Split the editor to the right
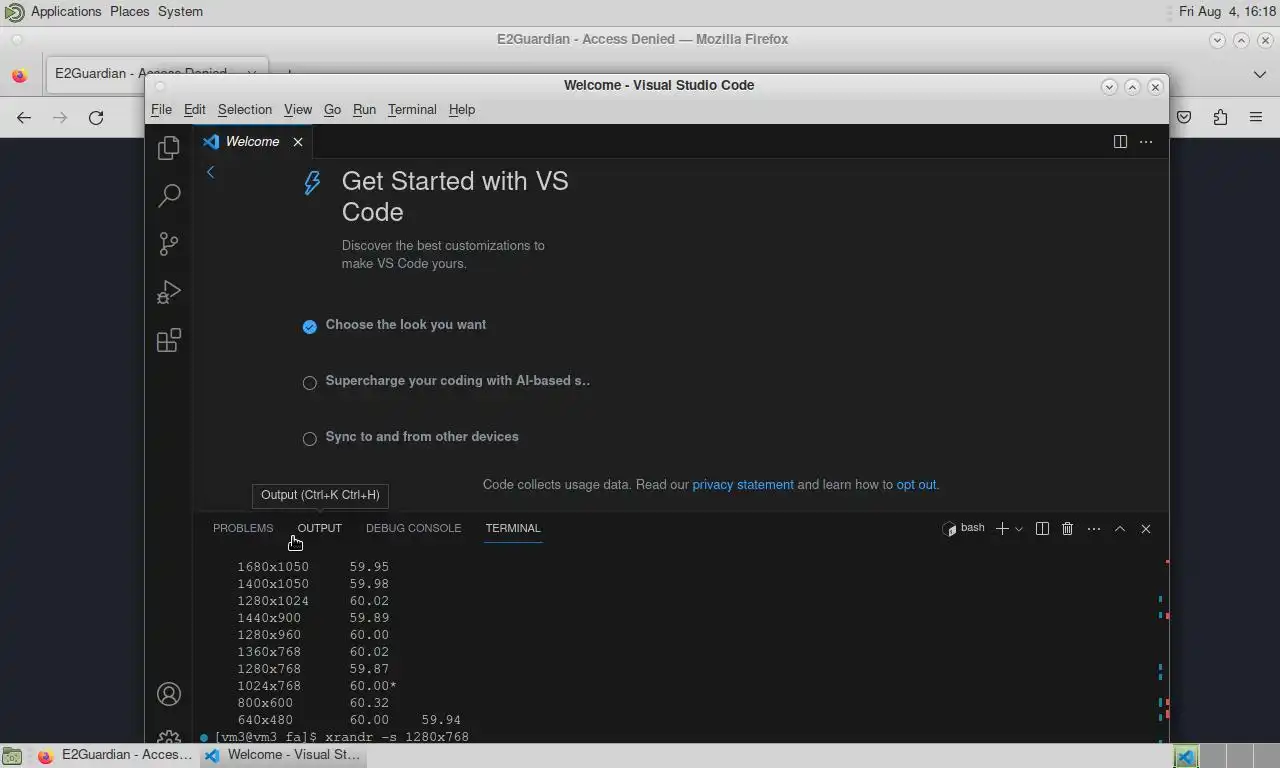The width and height of the screenshot is (1280, 768). click(1120, 142)
